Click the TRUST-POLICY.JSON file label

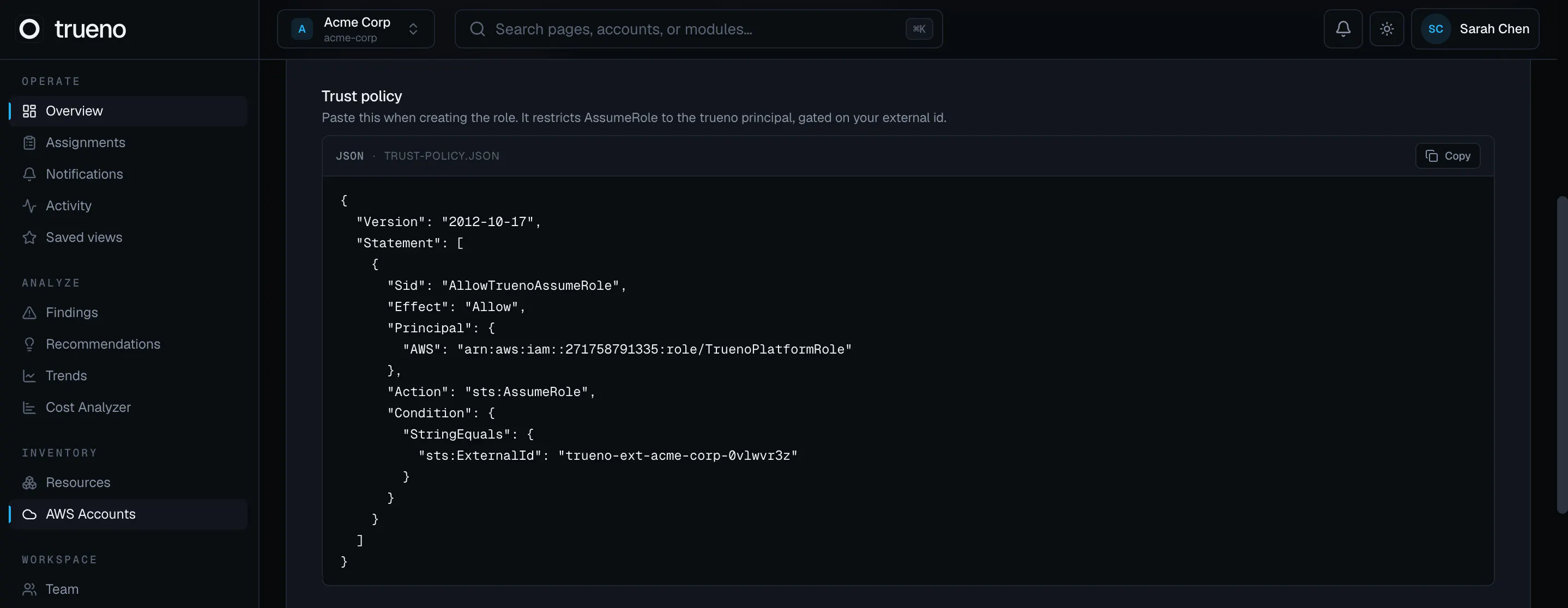441,156
